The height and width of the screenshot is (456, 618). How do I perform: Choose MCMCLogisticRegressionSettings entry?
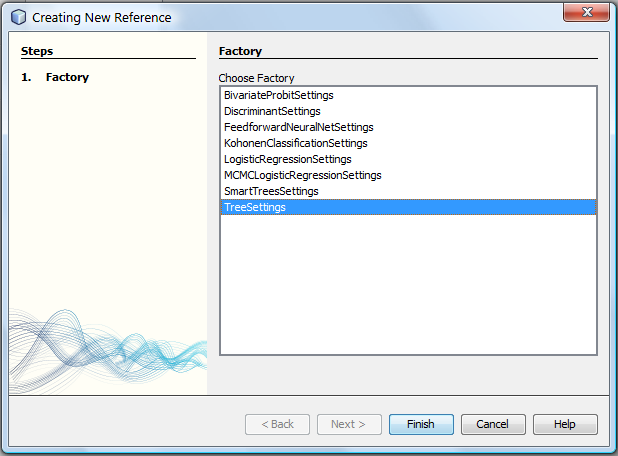coord(408,175)
